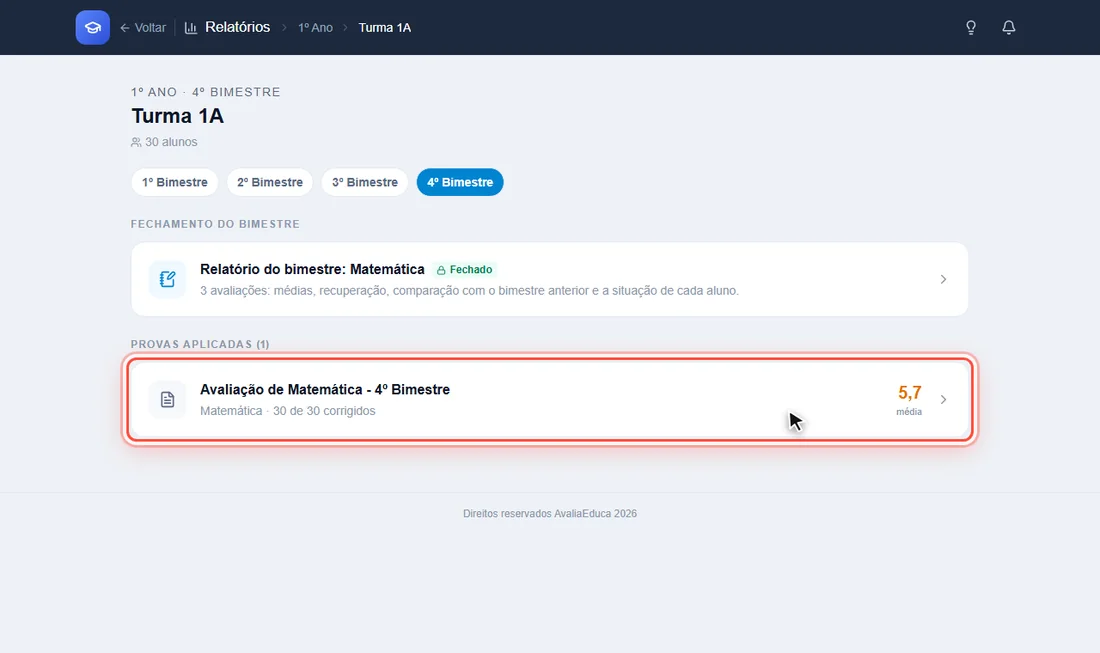Open the lightbulb tips icon
Screen dimensions: 1100x653
click(971, 27)
